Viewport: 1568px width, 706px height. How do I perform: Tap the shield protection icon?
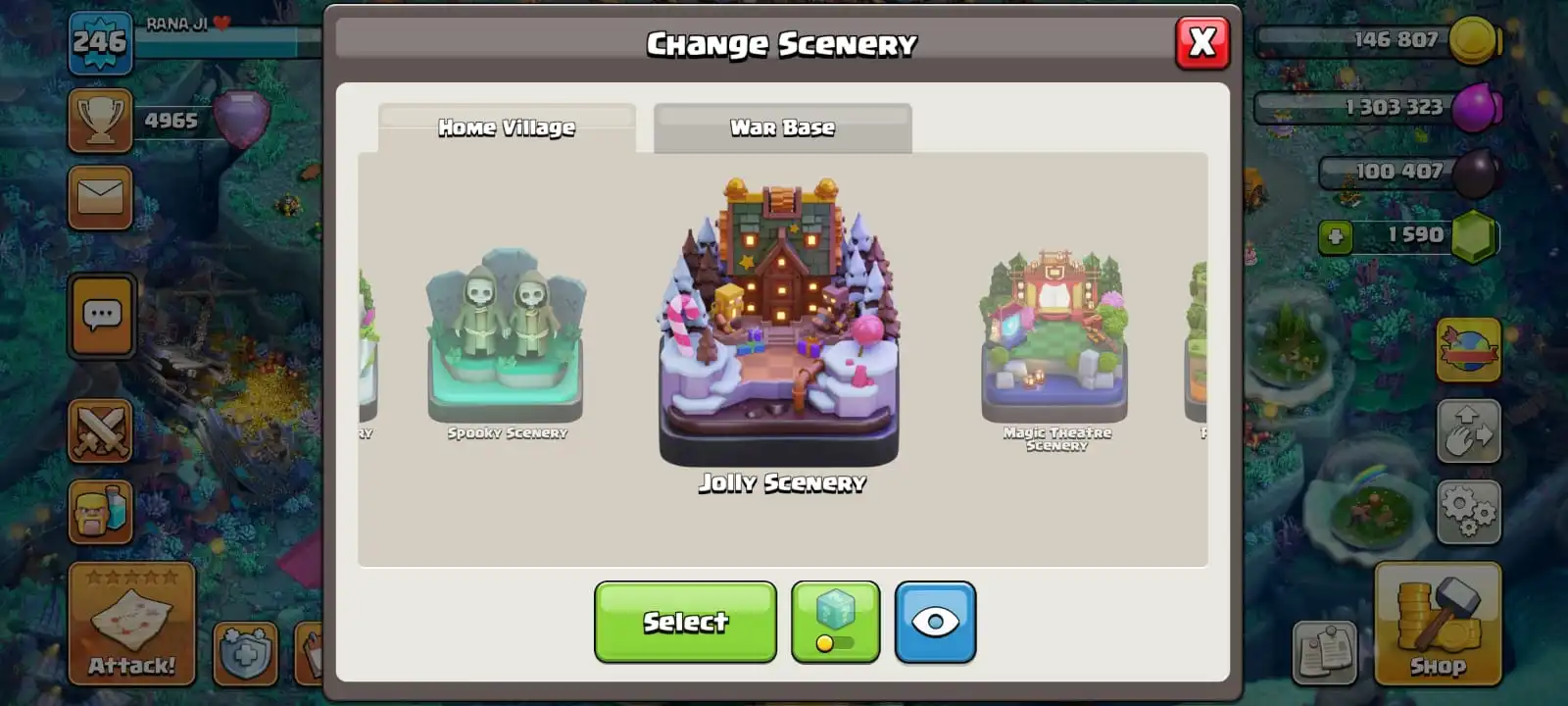tap(245, 653)
